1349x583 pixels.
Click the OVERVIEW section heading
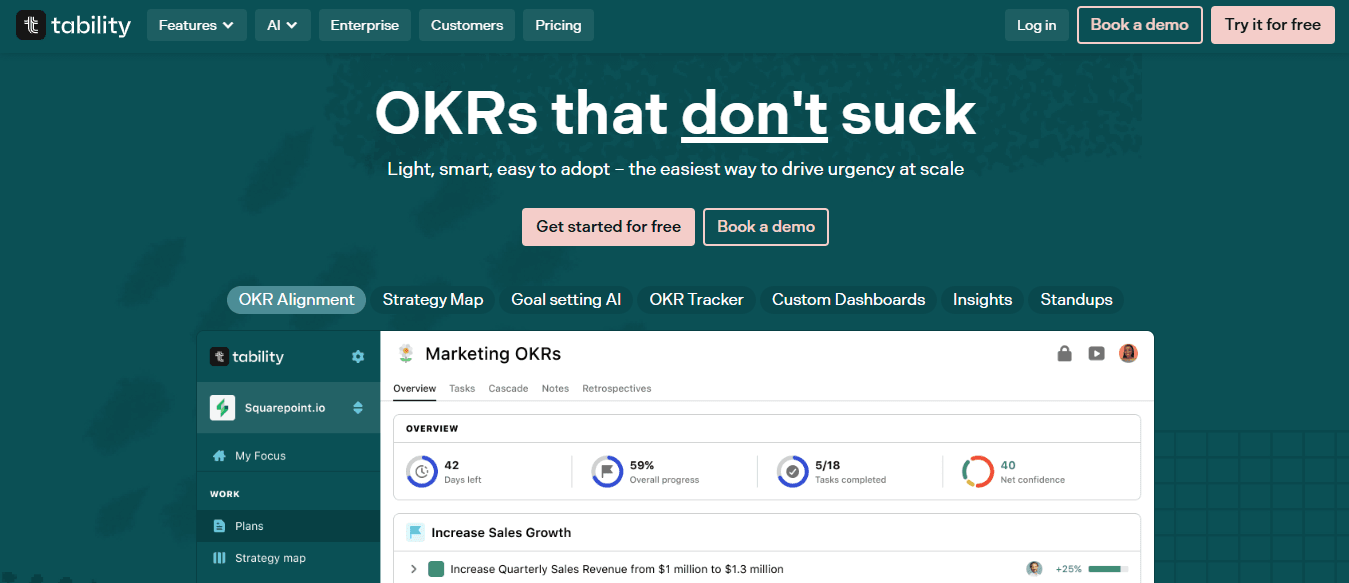432,429
